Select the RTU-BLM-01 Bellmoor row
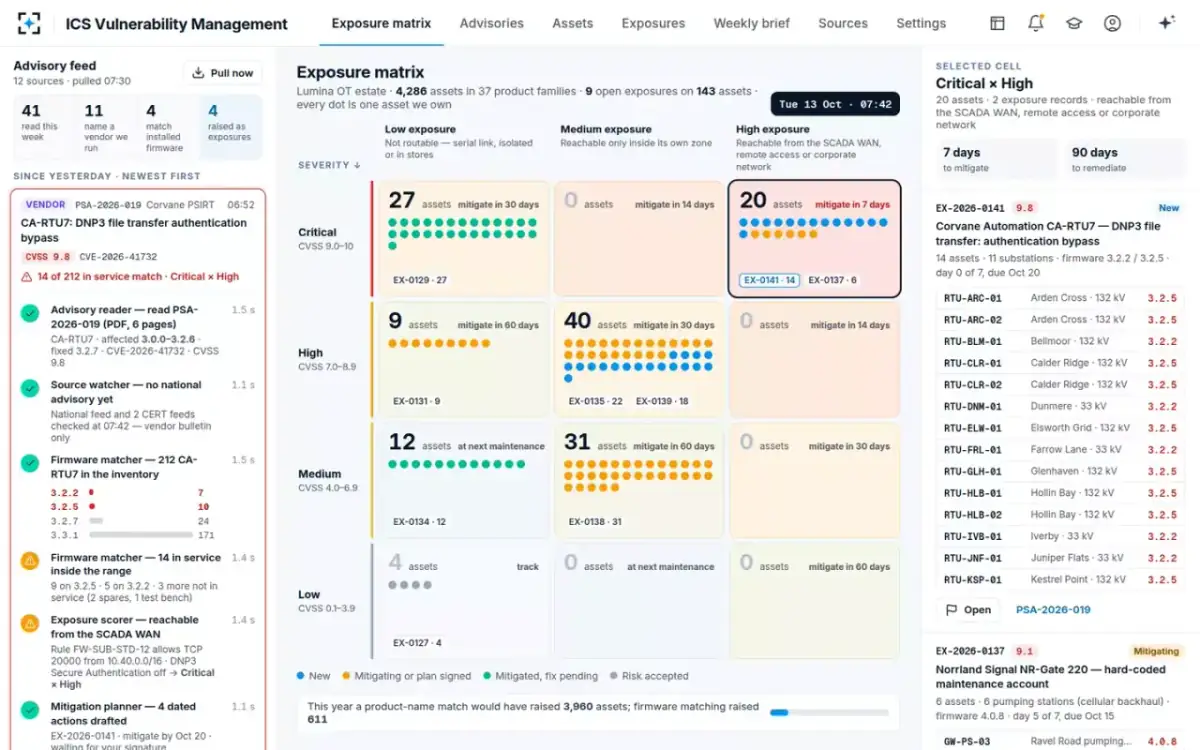1200x750 pixels. coord(1060,341)
